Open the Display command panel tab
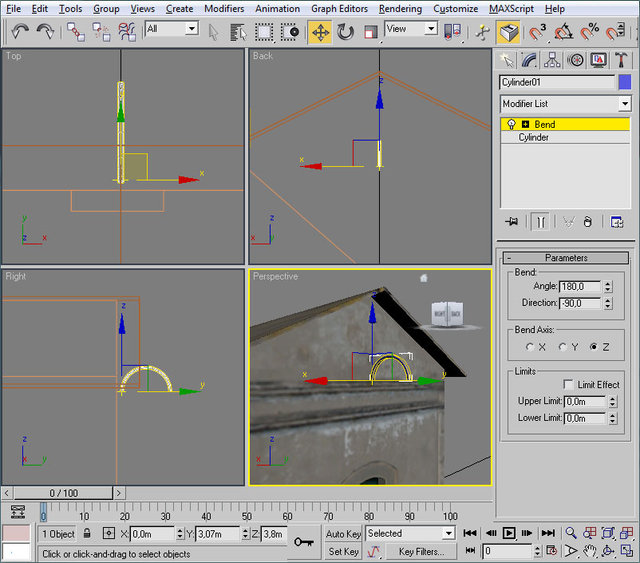Viewport: 640px width, 563px height. (x=599, y=60)
